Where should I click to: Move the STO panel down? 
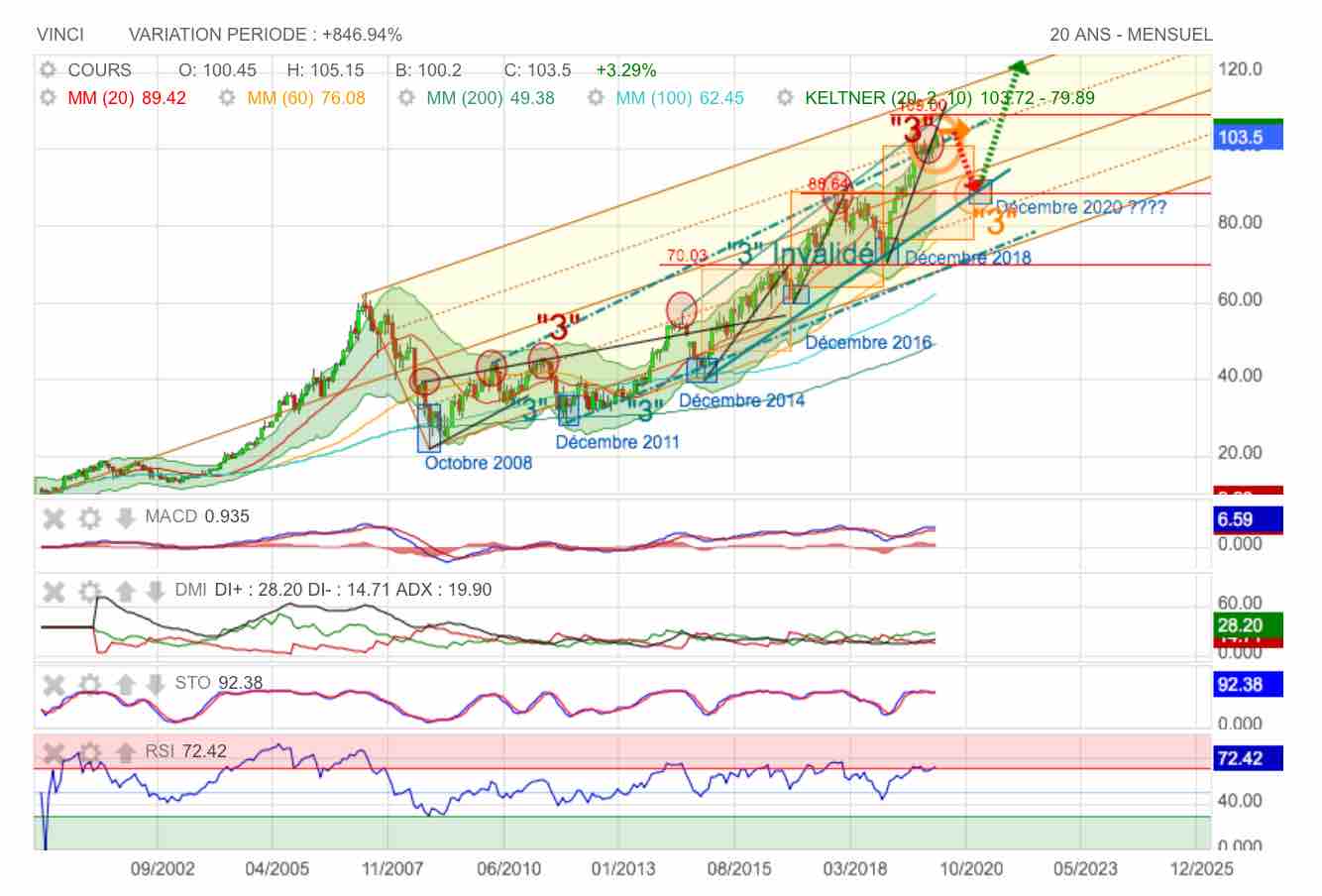[155, 684]
